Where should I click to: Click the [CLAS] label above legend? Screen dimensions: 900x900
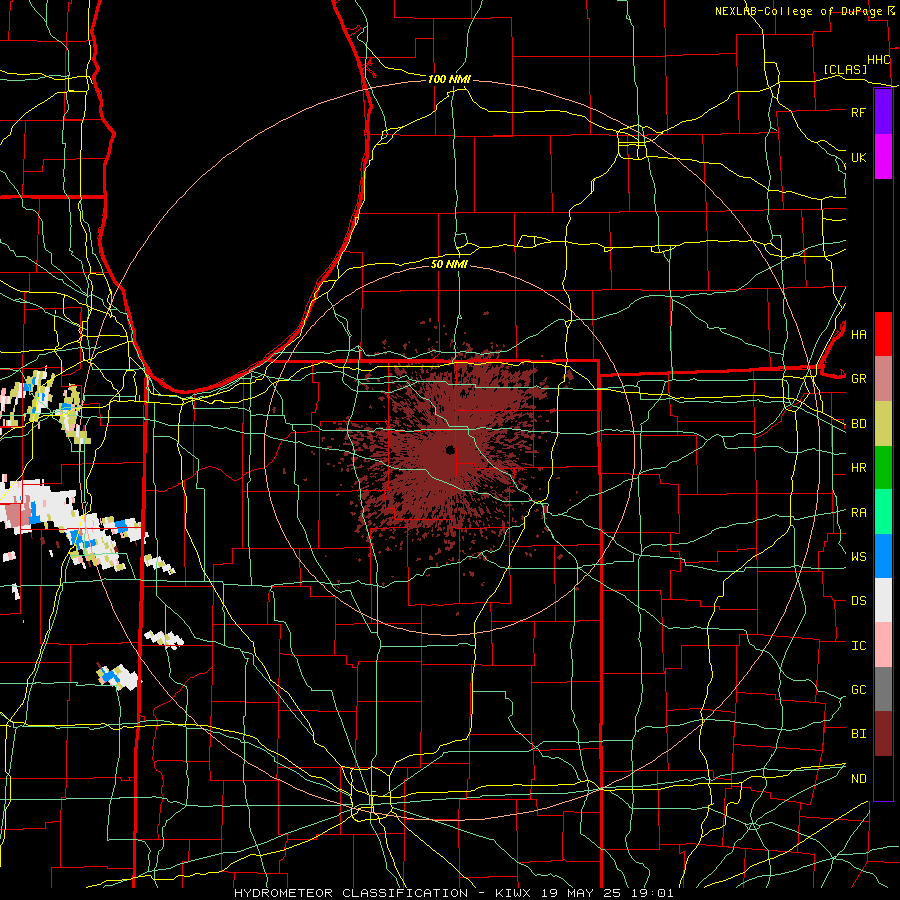(x=845, y=69)
